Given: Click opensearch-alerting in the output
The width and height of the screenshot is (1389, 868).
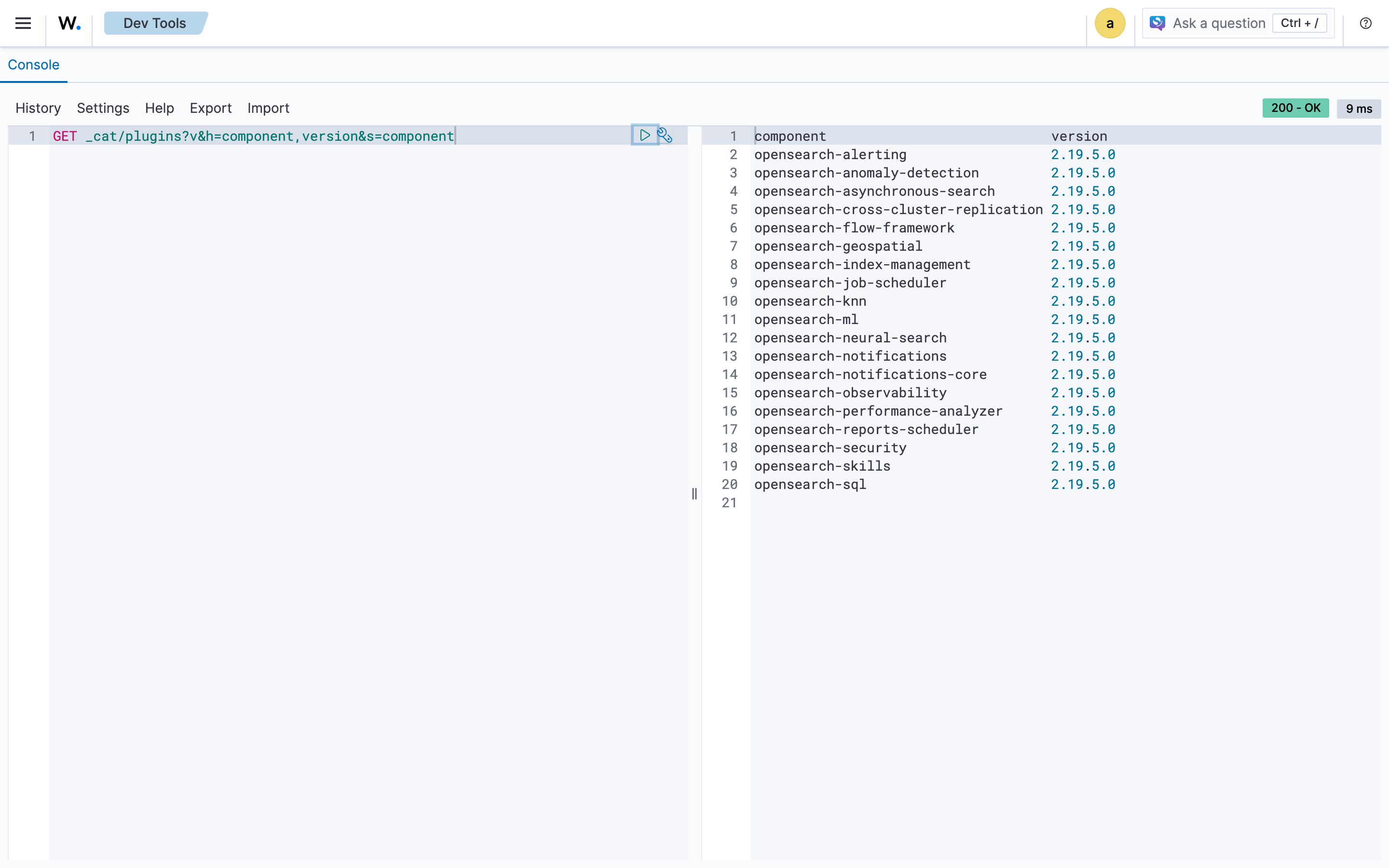Looking at the screenshot, I should [830, 154].
